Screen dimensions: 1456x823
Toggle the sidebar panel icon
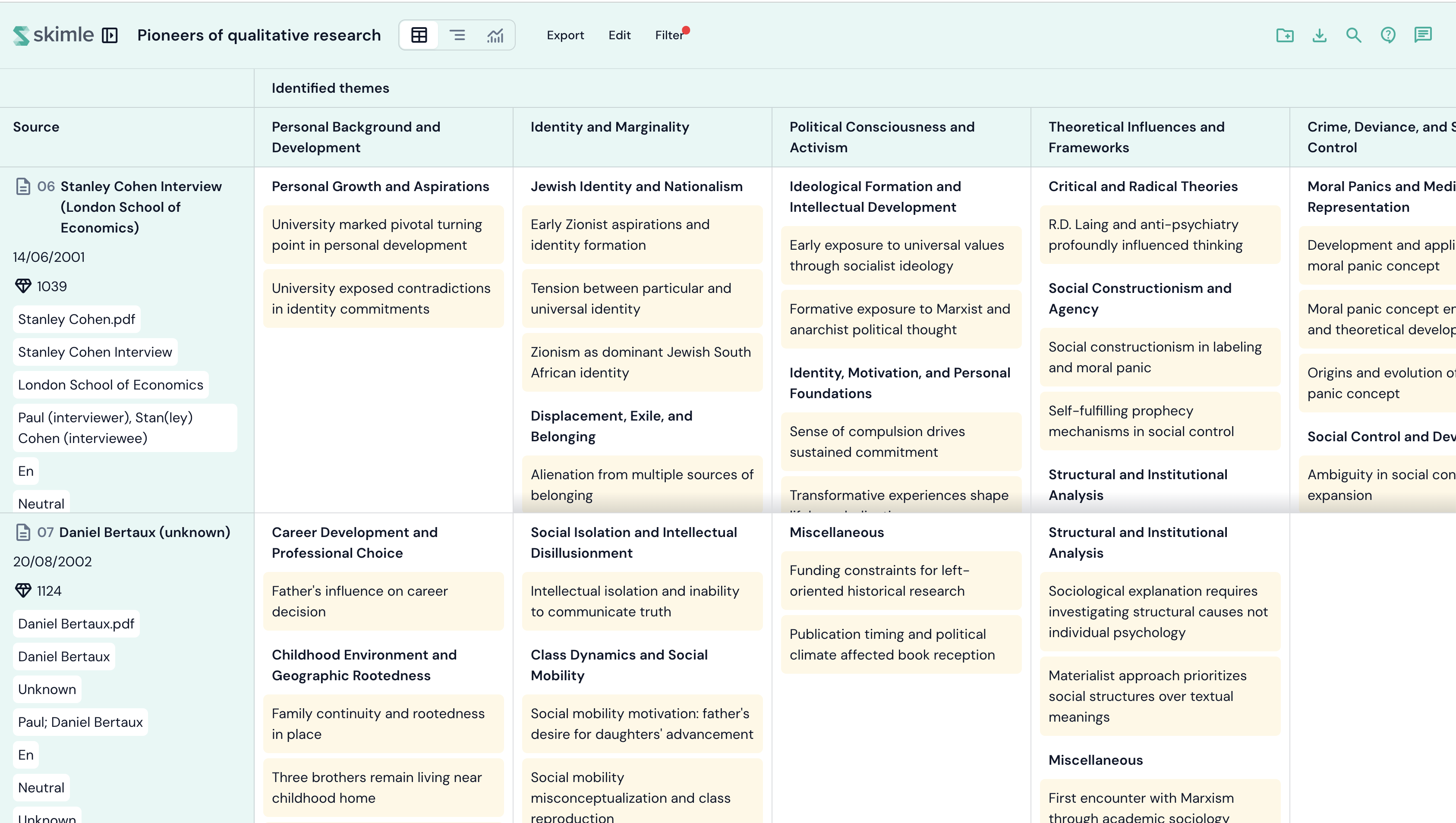[x=110, y=36]
